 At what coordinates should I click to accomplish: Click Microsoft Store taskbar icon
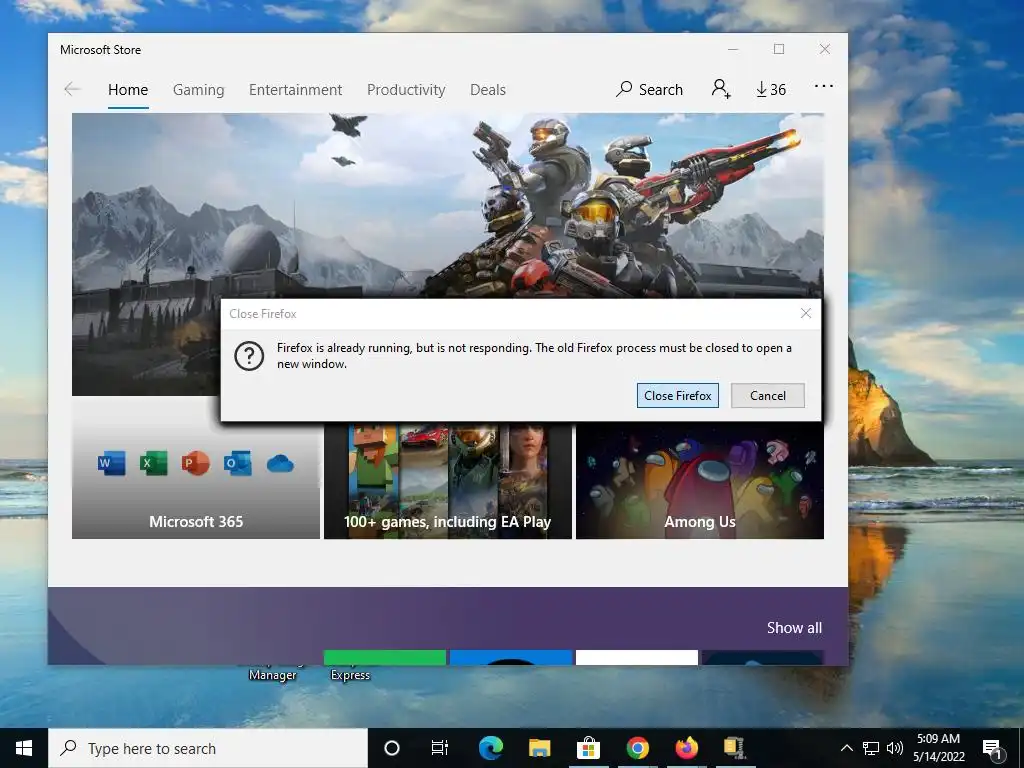(588, 748)
